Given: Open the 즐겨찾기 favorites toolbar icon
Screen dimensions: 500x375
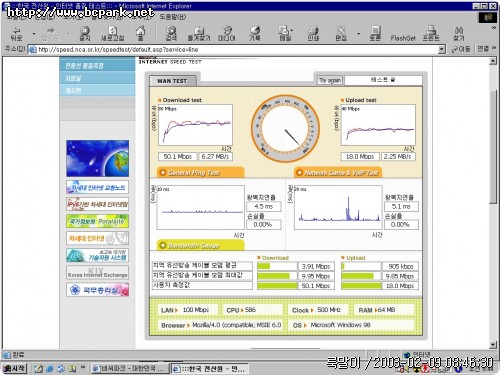Looking at the screenshot, I should pyautogui.click(x=199, y=34).
